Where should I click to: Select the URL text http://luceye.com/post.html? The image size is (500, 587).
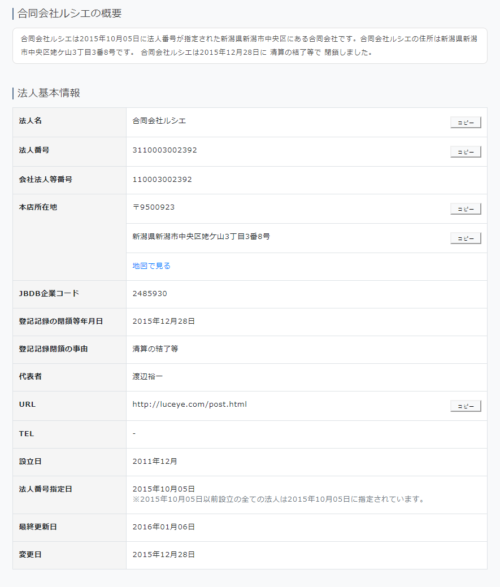pos(190,404)
